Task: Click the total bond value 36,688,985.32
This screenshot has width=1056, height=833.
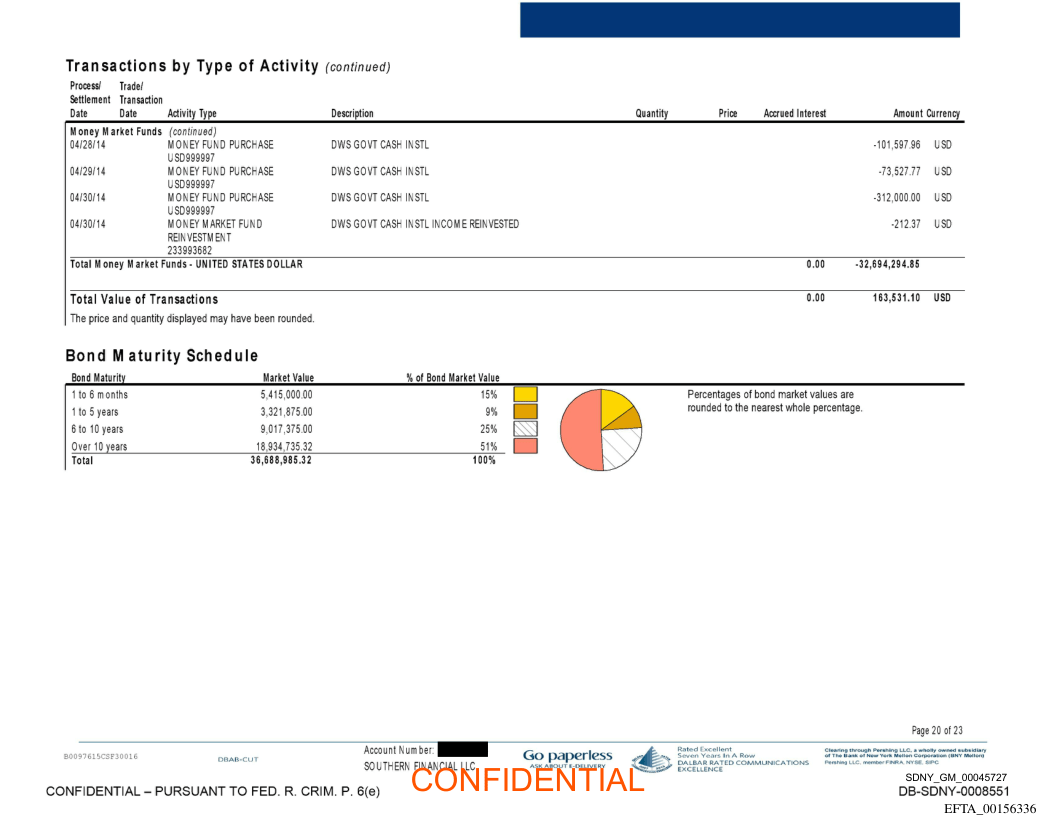Action: [281, 461]
